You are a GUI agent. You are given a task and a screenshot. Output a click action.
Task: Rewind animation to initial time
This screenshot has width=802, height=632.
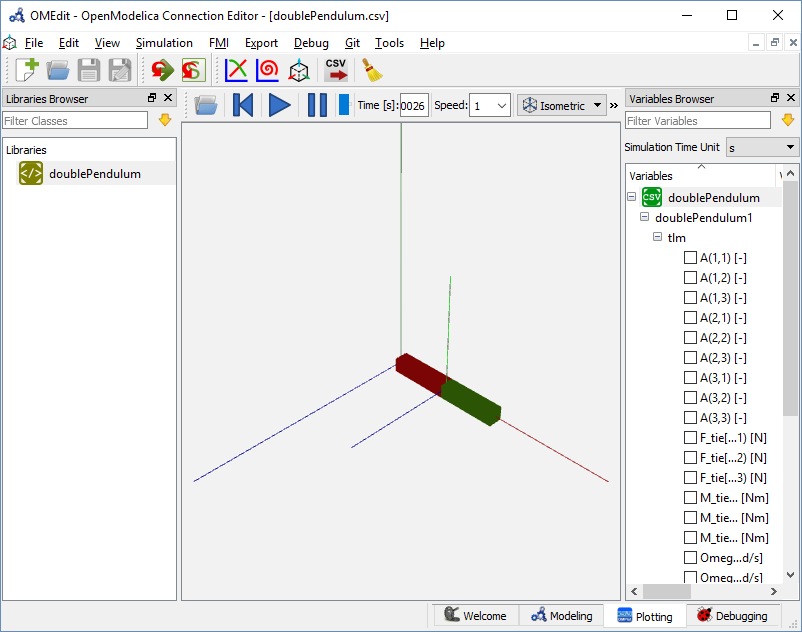point(243,105)
